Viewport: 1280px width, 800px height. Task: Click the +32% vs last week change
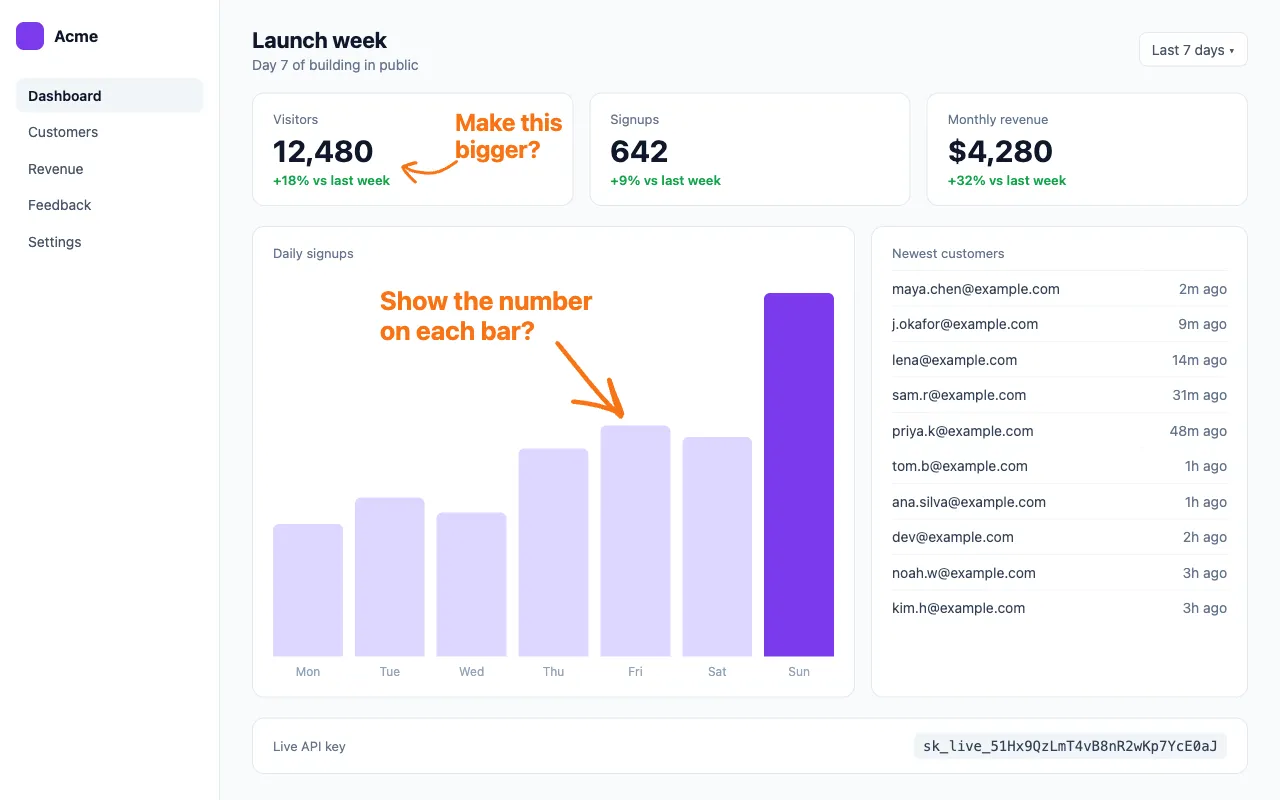click(1007, 181)
